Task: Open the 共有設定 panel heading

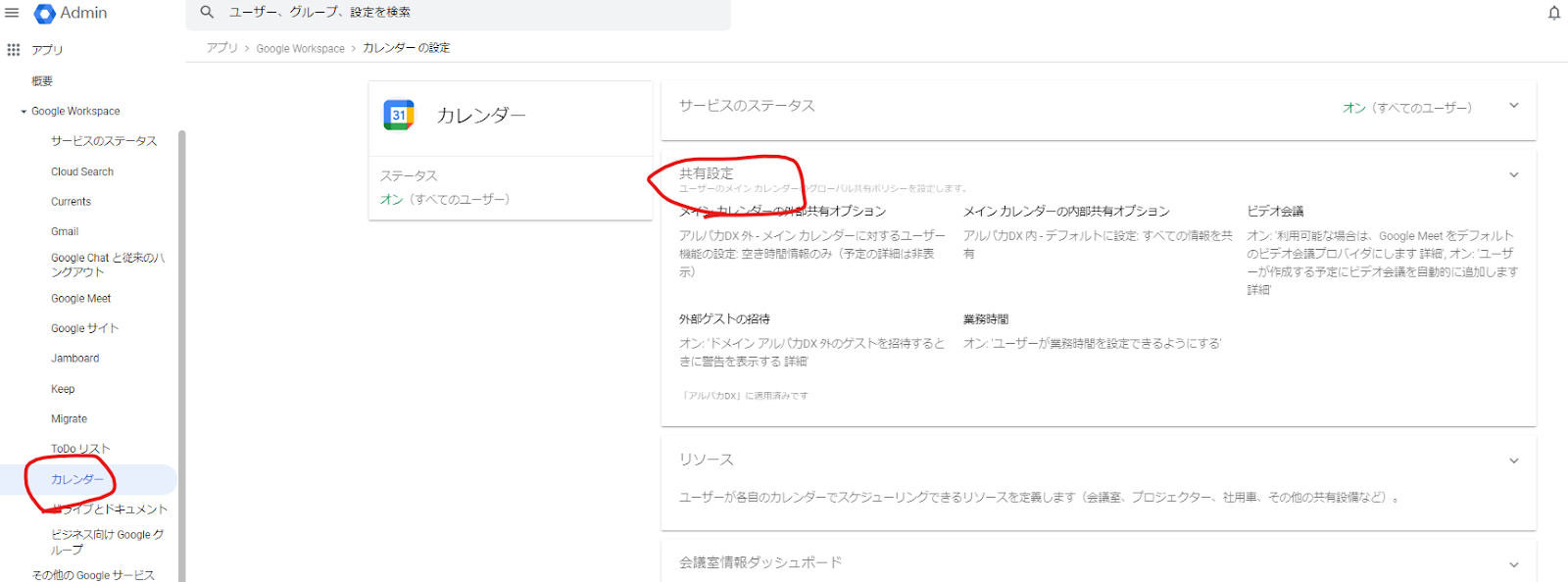Action: pyautogui.click(x=706, y=173)
